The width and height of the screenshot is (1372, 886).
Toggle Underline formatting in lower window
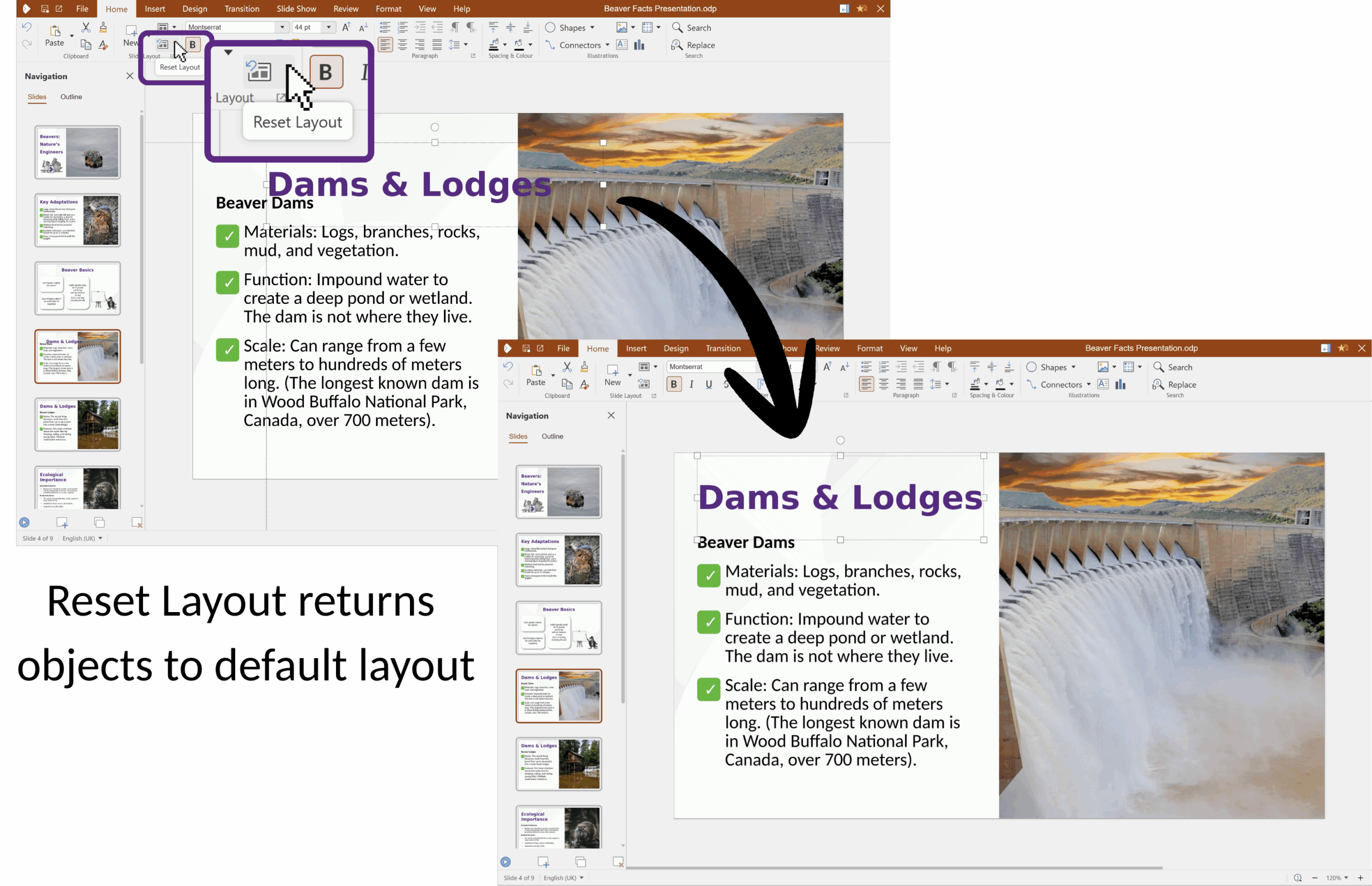pos(709,384)
